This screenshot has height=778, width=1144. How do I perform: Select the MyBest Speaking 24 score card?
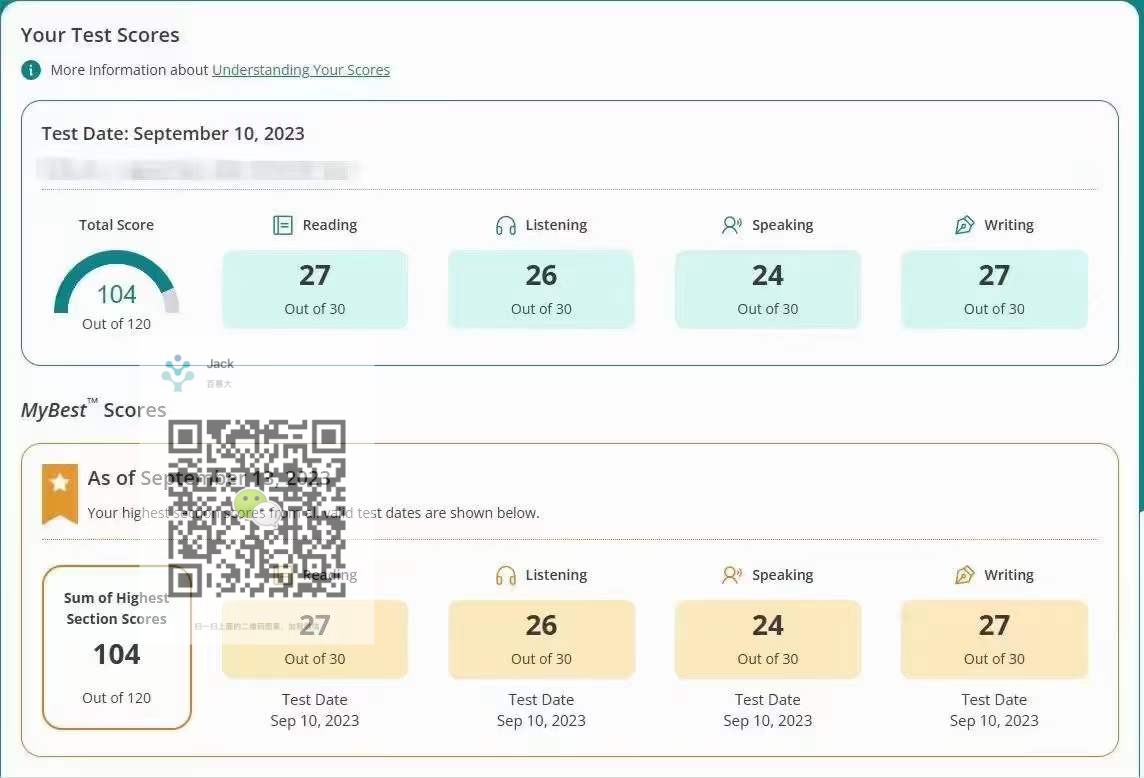768,639
